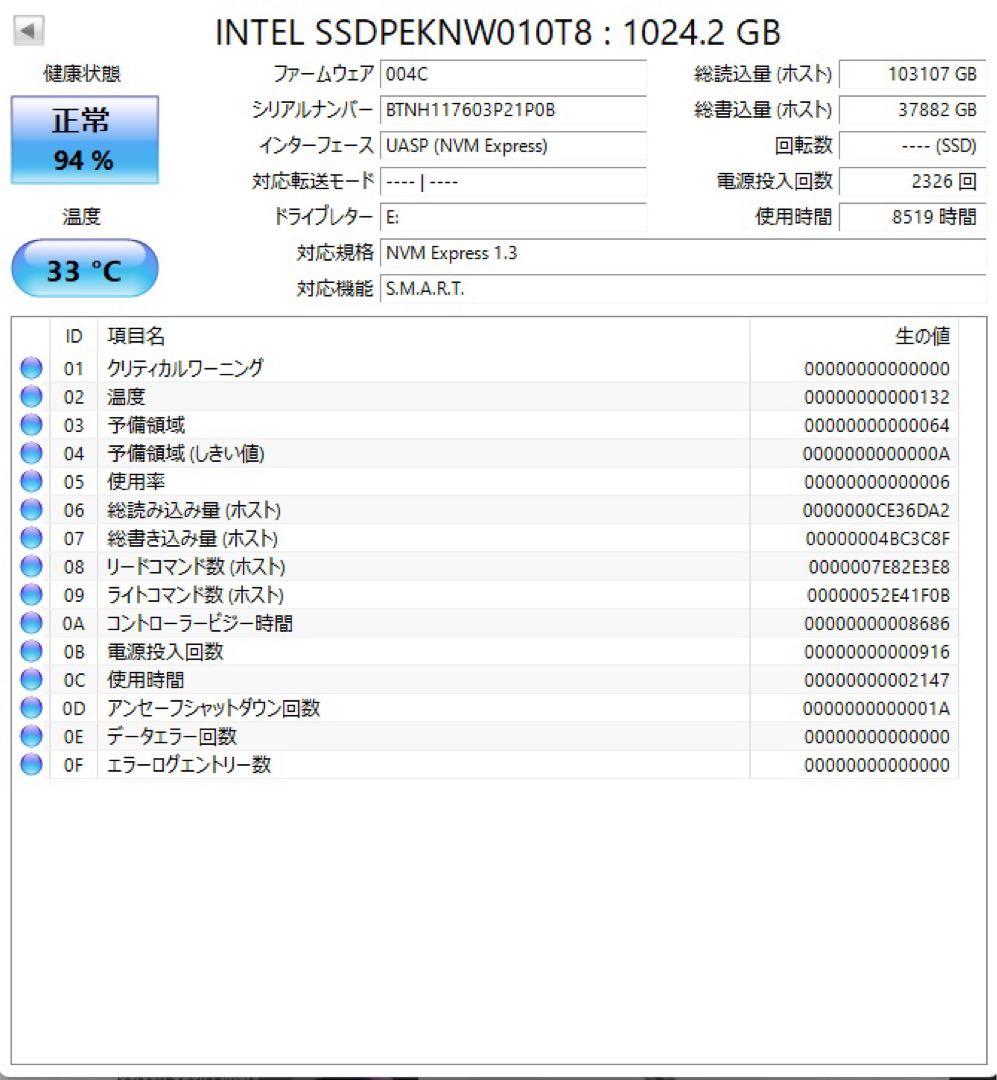Click the ID 0C cell
Screen dimensions: 997x1080
(74, 681)
